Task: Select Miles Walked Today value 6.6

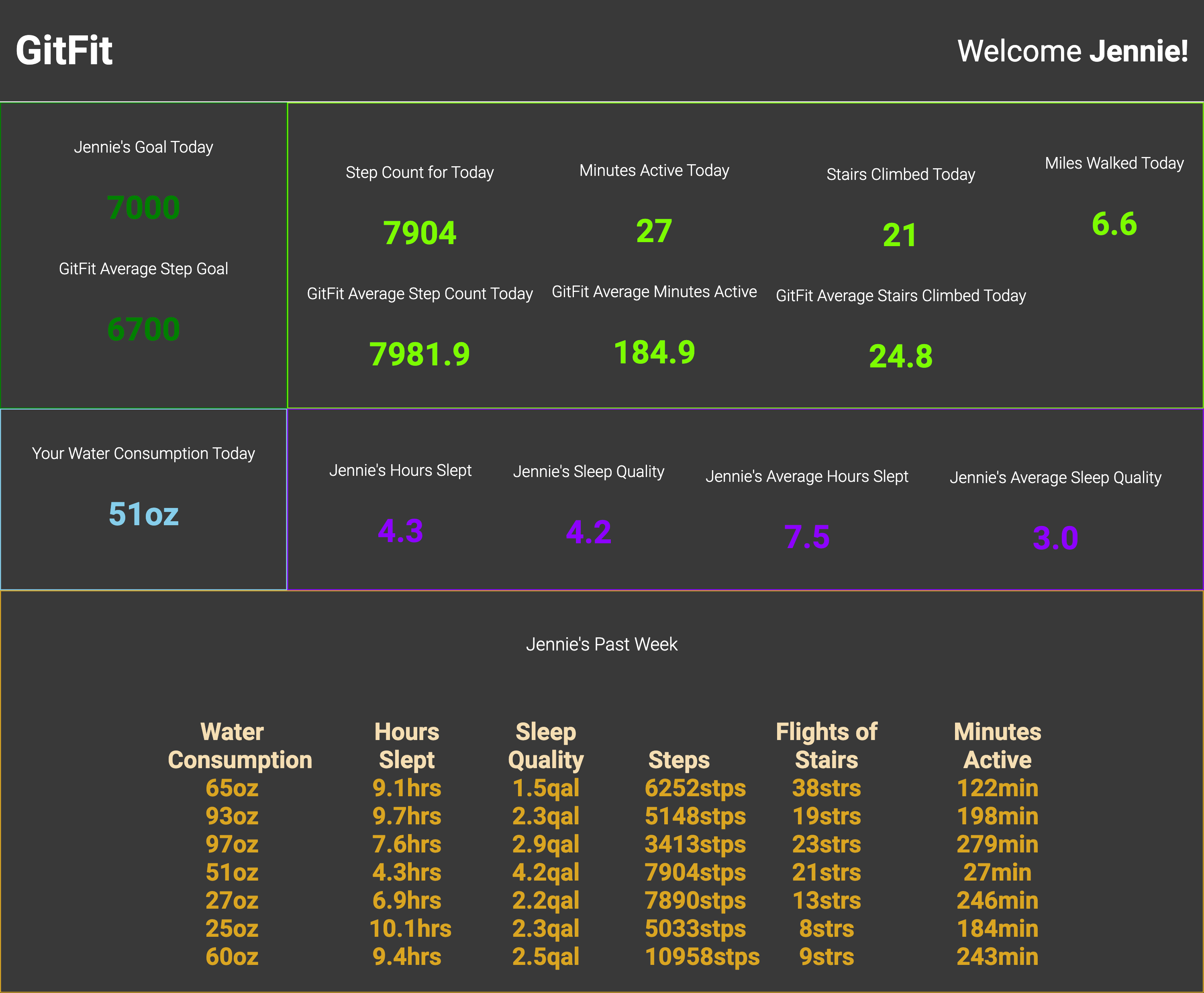Action: pos(1114,224)
